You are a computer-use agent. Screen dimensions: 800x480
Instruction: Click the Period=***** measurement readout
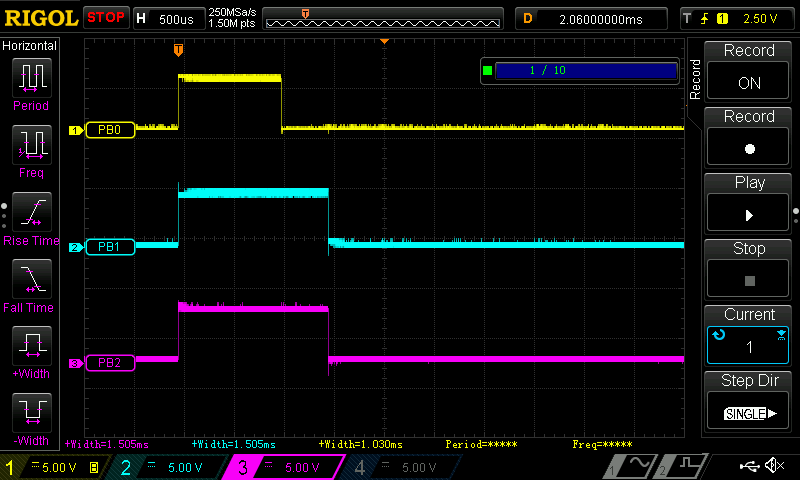481,445
